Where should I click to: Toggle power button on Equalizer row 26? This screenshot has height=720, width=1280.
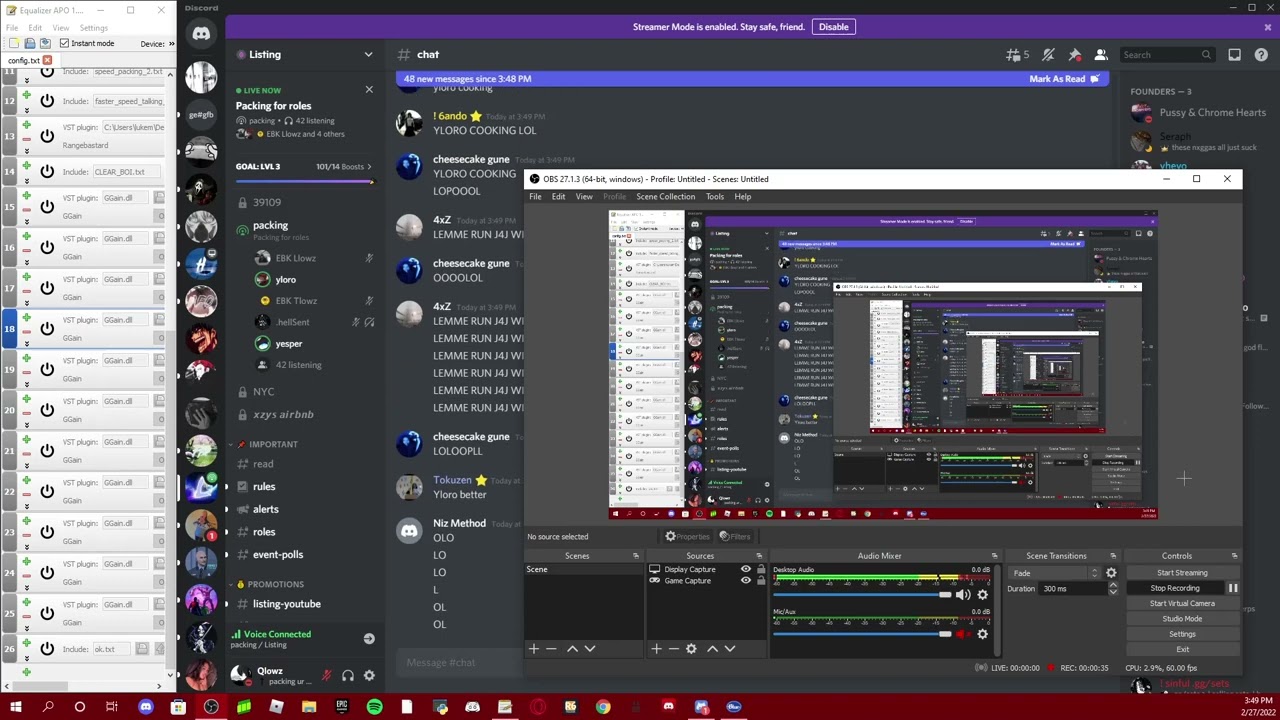(47, 649)
